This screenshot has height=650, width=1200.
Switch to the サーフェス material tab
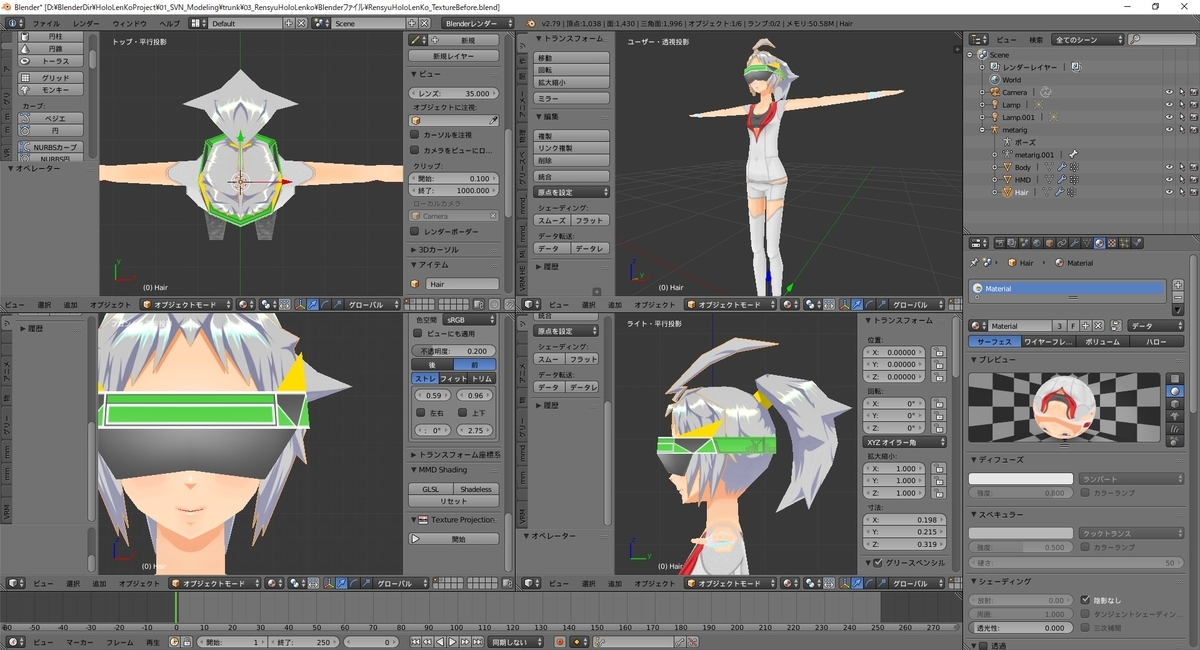[992, 342]
